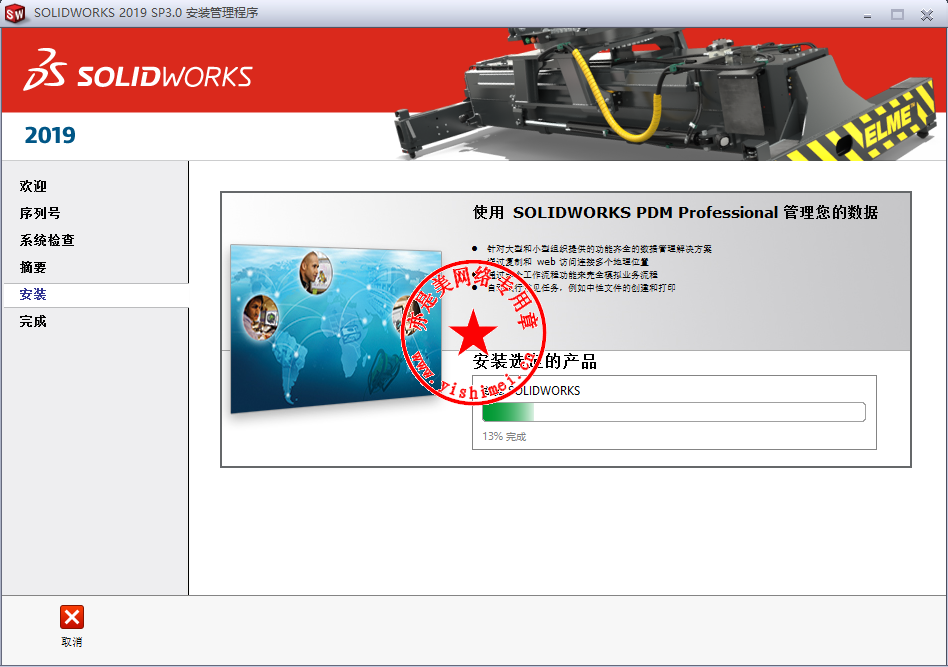Minimize the installation manager window
Viewport: 948px width, 667px height.
point(868,15)
